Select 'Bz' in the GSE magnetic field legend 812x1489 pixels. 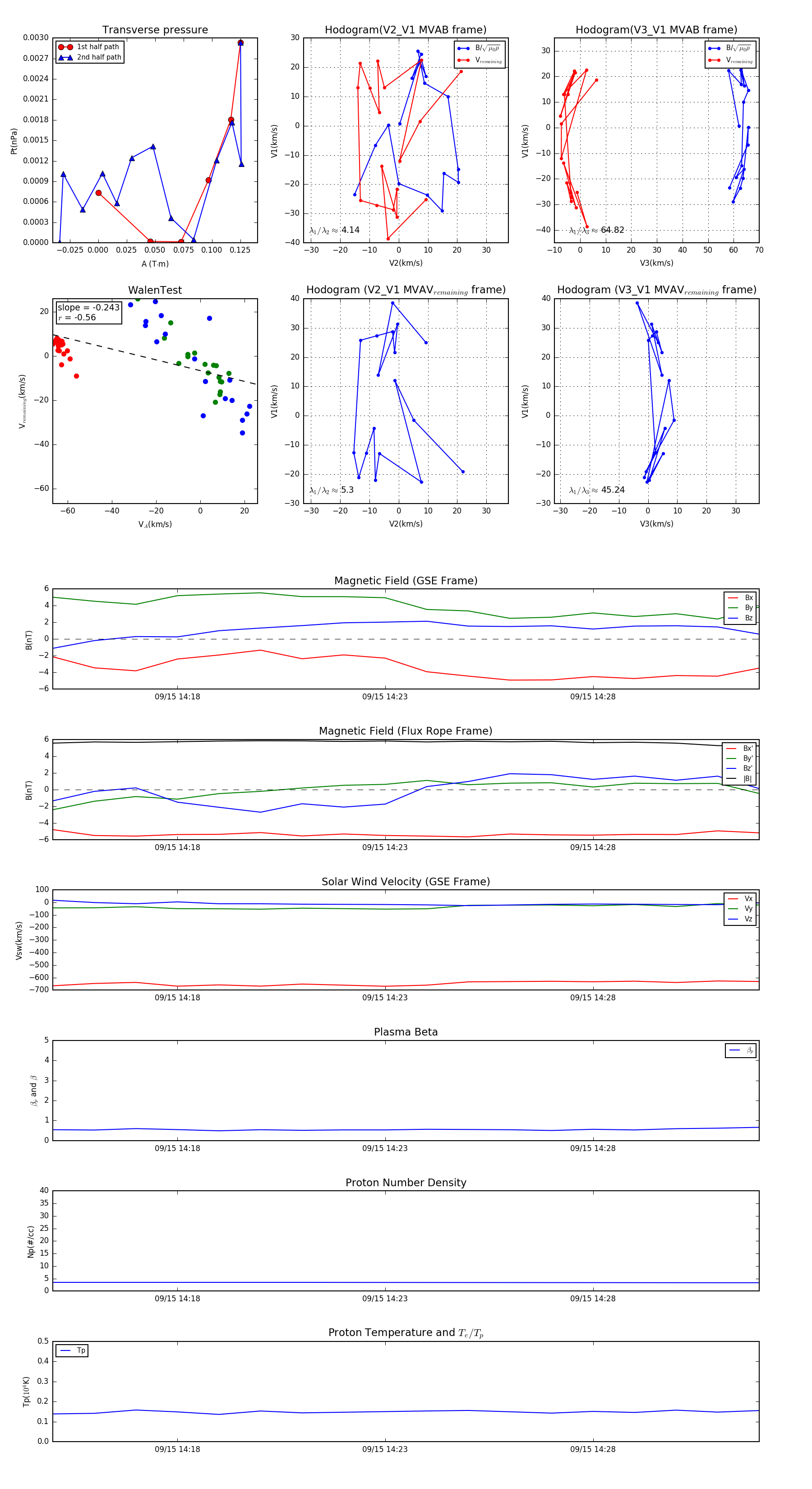[x=740, y=618]
